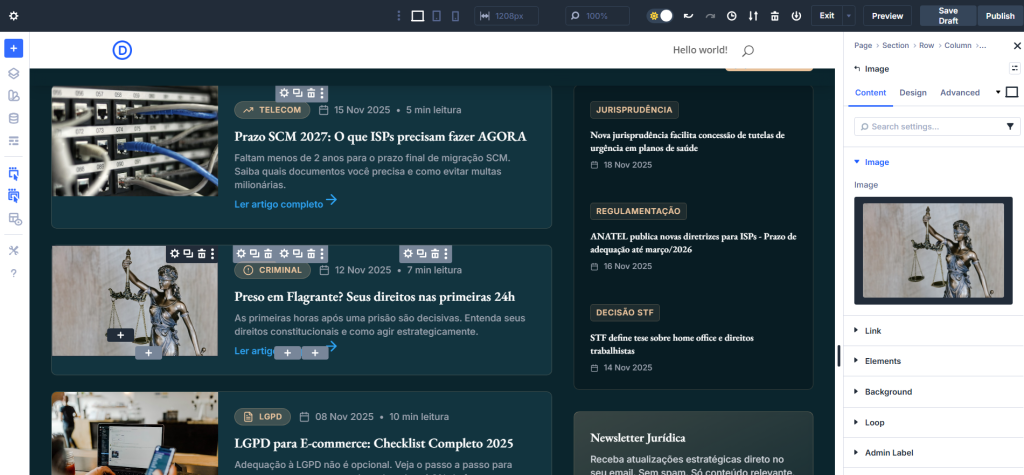
Task: Toggle the light/dark mode switch
Action: tap(660, 16)
